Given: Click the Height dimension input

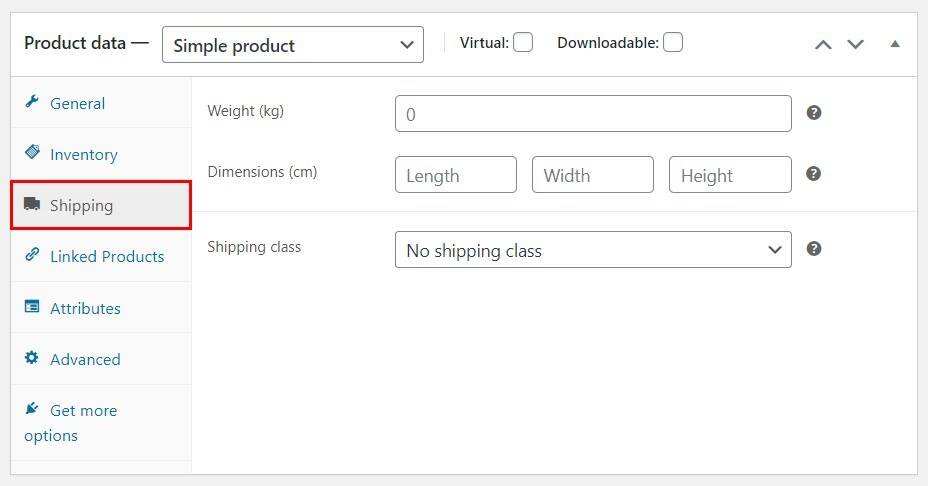Looking at the screenshot, I should coord(730,175).
